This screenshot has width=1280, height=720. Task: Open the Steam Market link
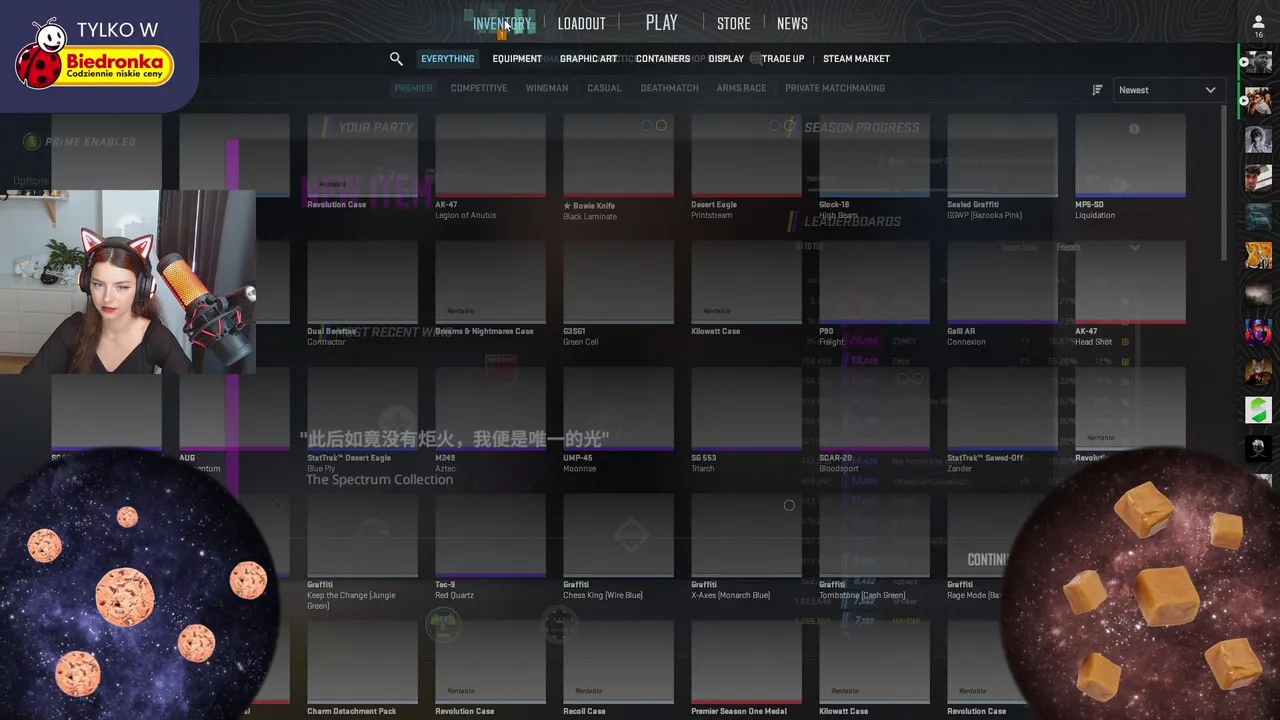tap(856, 59)
